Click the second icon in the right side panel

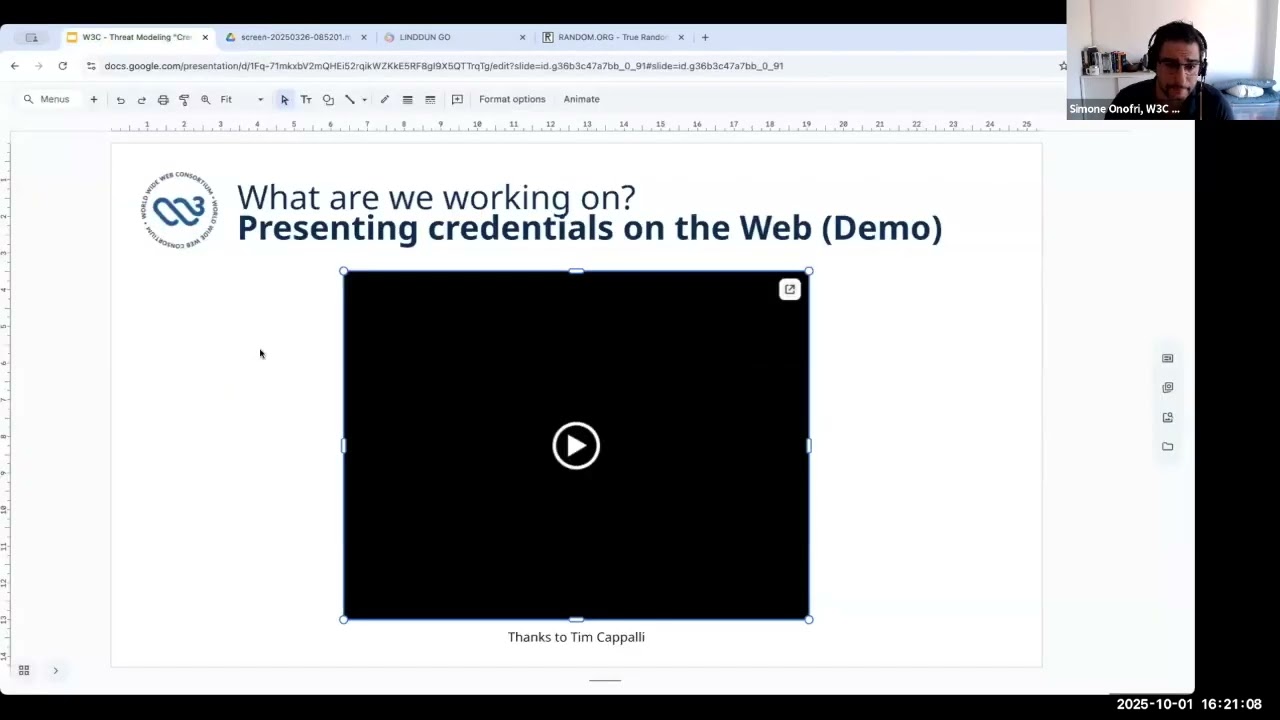click(1167, 387)
